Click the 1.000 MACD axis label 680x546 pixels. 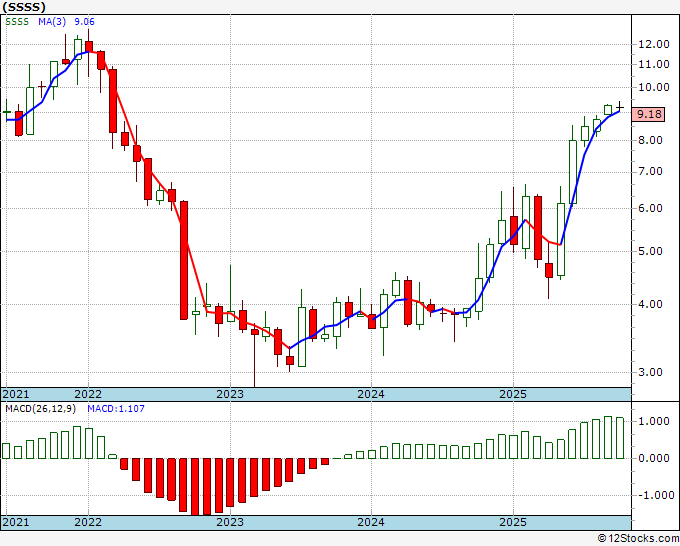tap(654, 422)
